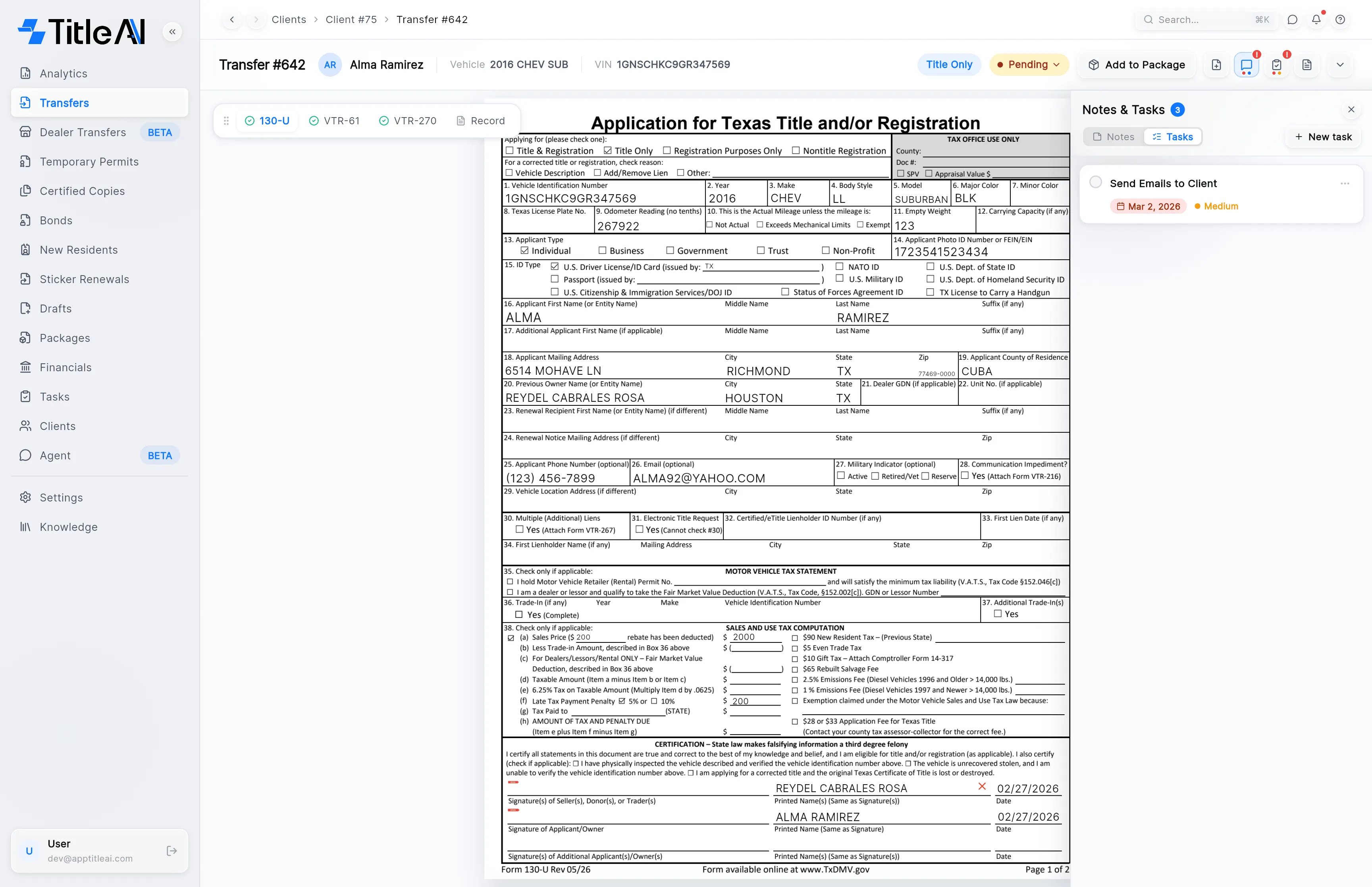The height and width of the screenshot is (887, 1372).
Task: Check the Not Actual mileage checkbox
Action: (x=709, y=225)
